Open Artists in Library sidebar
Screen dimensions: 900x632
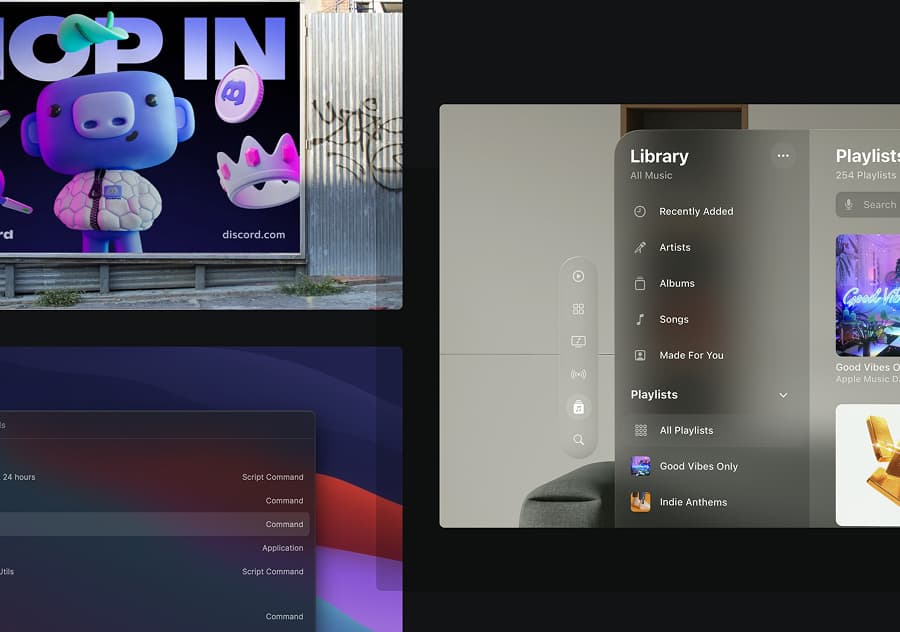coord(710,247)
